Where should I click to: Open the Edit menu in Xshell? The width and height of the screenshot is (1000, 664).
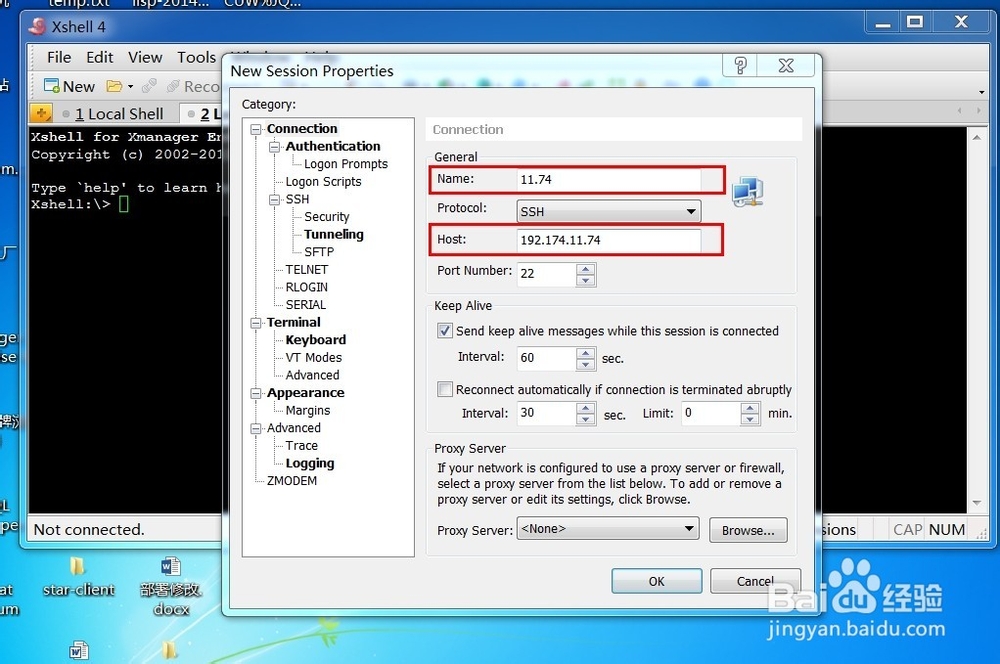pyautogui.click(x=99, y=57)
